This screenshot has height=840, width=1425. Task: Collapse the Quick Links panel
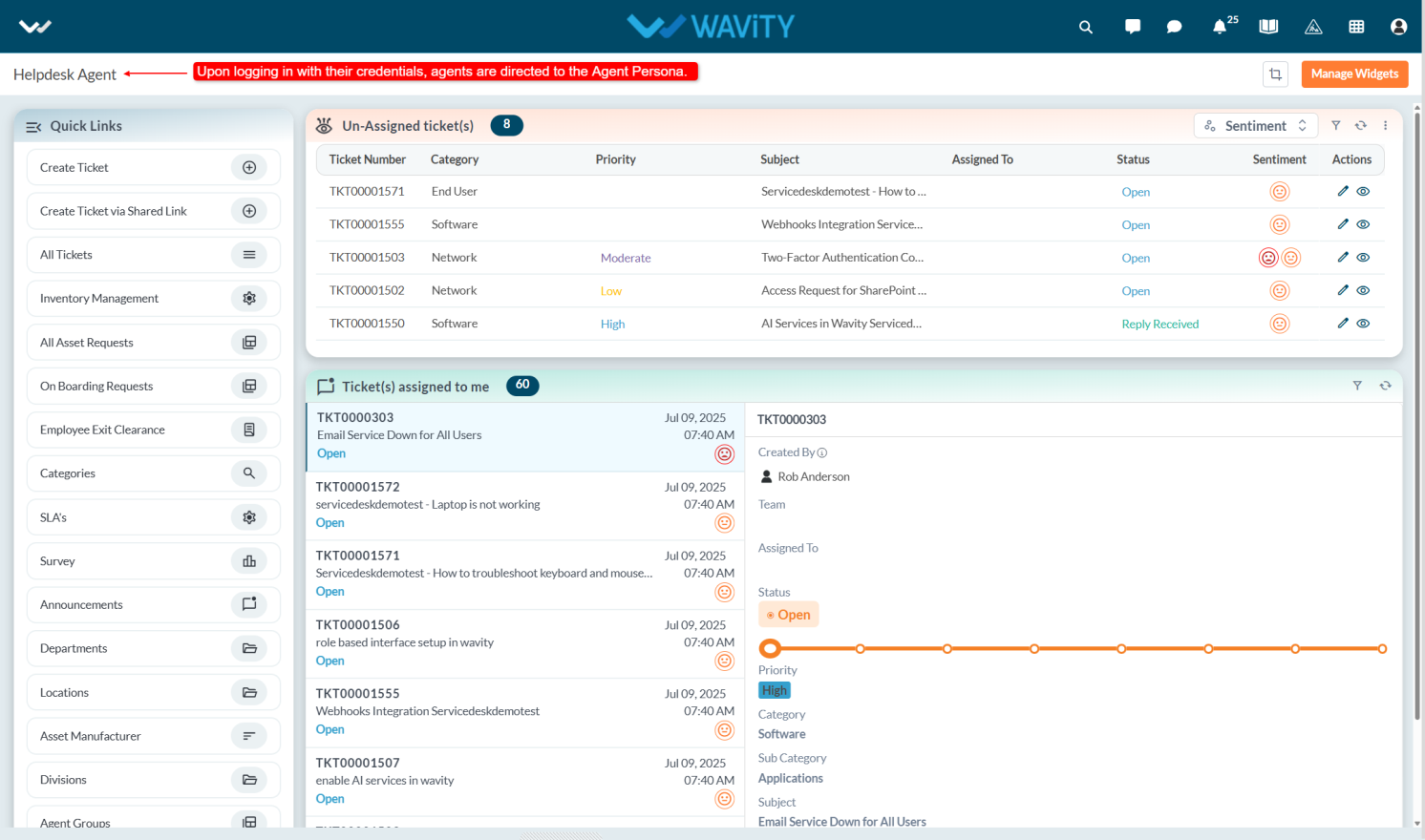tap(33, 126)
